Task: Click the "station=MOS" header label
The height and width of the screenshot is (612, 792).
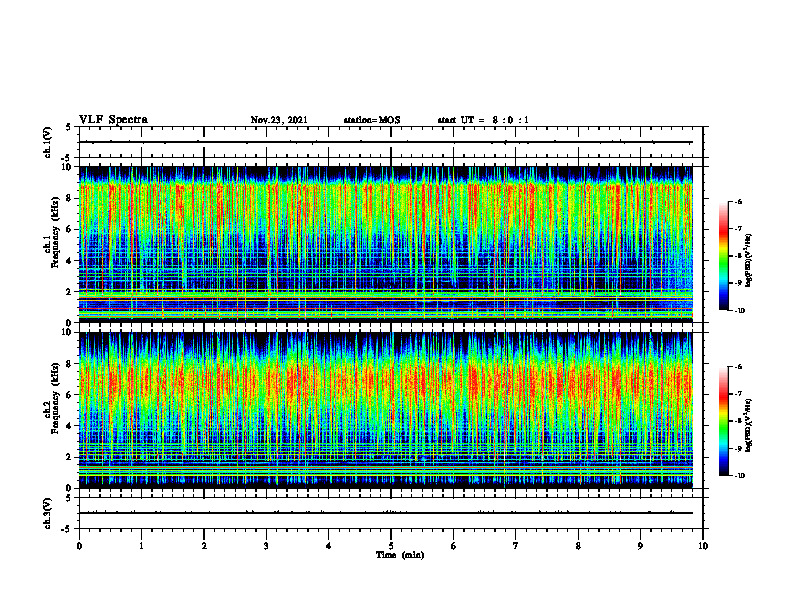Action: point(372,120)
